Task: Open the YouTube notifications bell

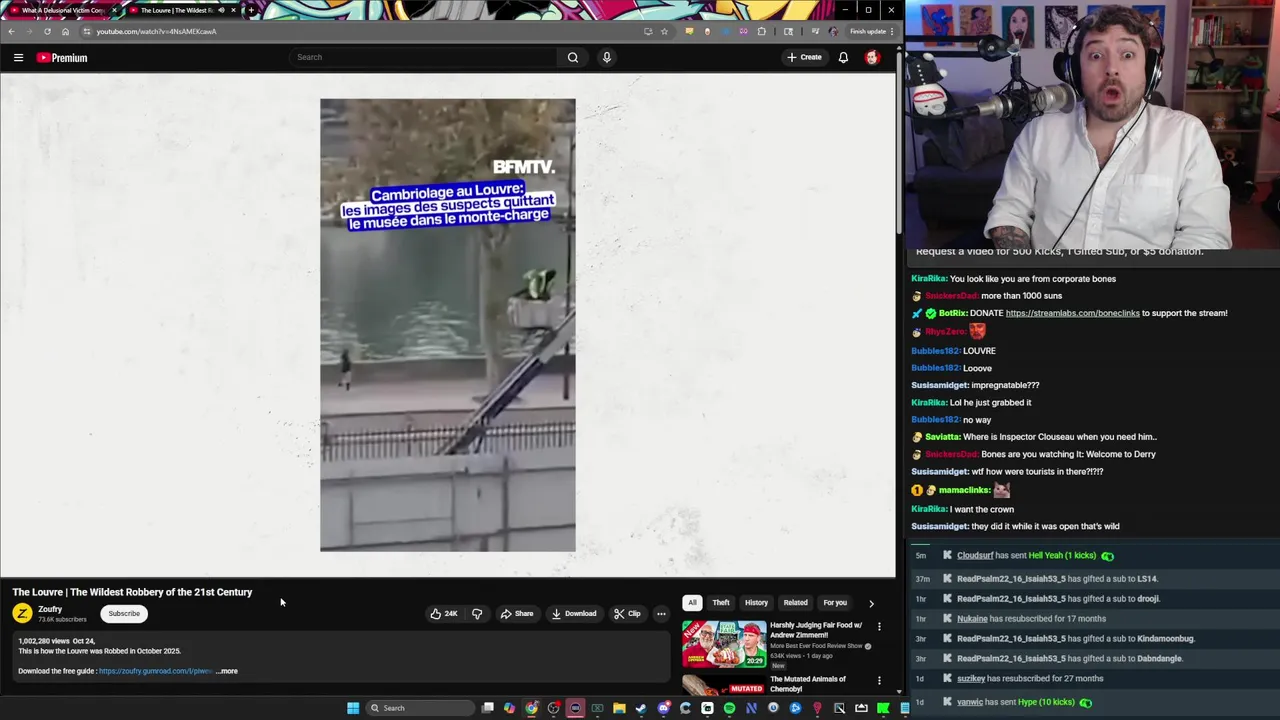Action: (843, 57)
